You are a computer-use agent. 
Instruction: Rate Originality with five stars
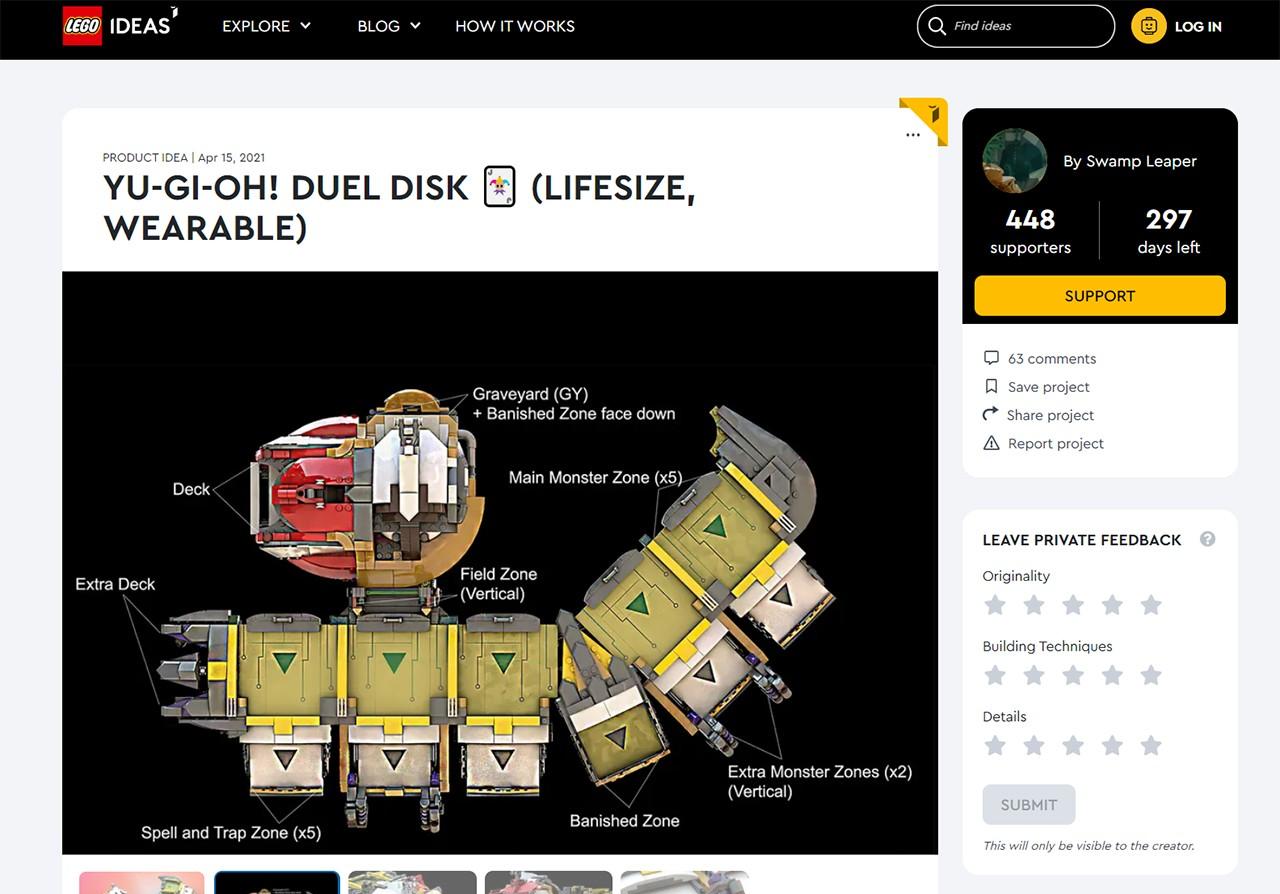coord(1151,605)
